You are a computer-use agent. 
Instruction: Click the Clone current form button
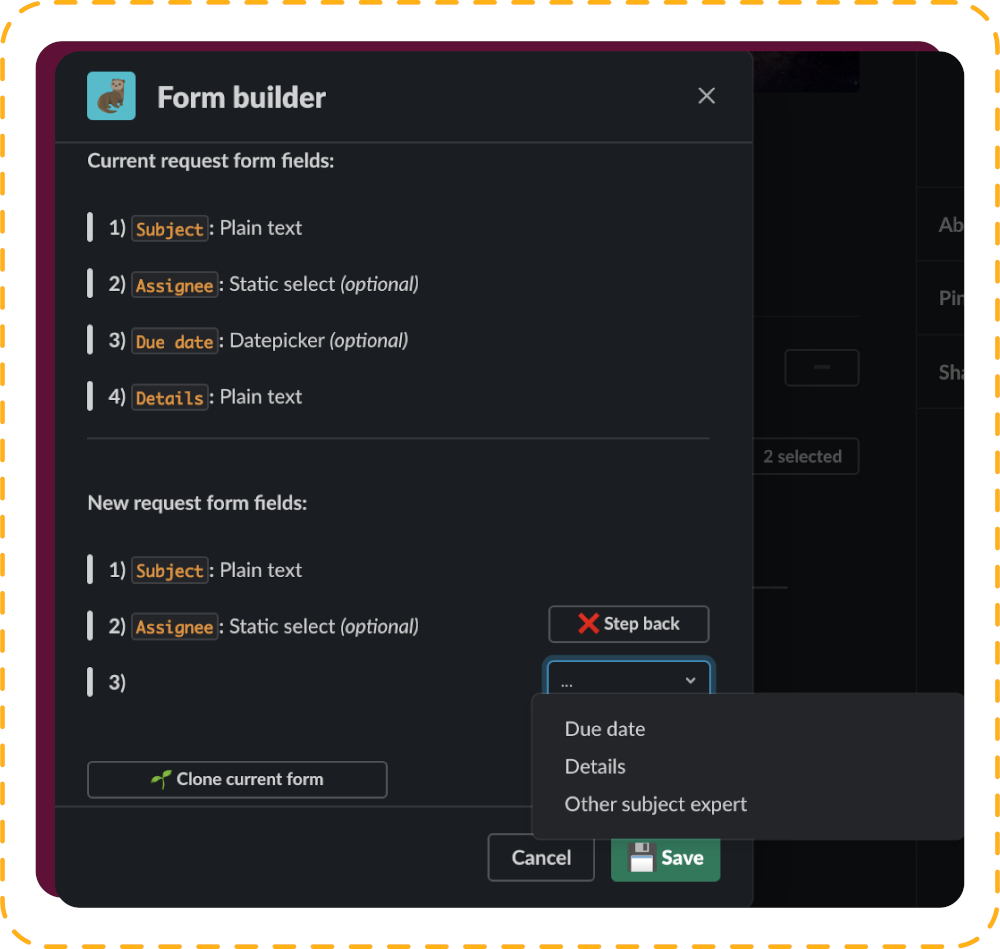[237, 779]
